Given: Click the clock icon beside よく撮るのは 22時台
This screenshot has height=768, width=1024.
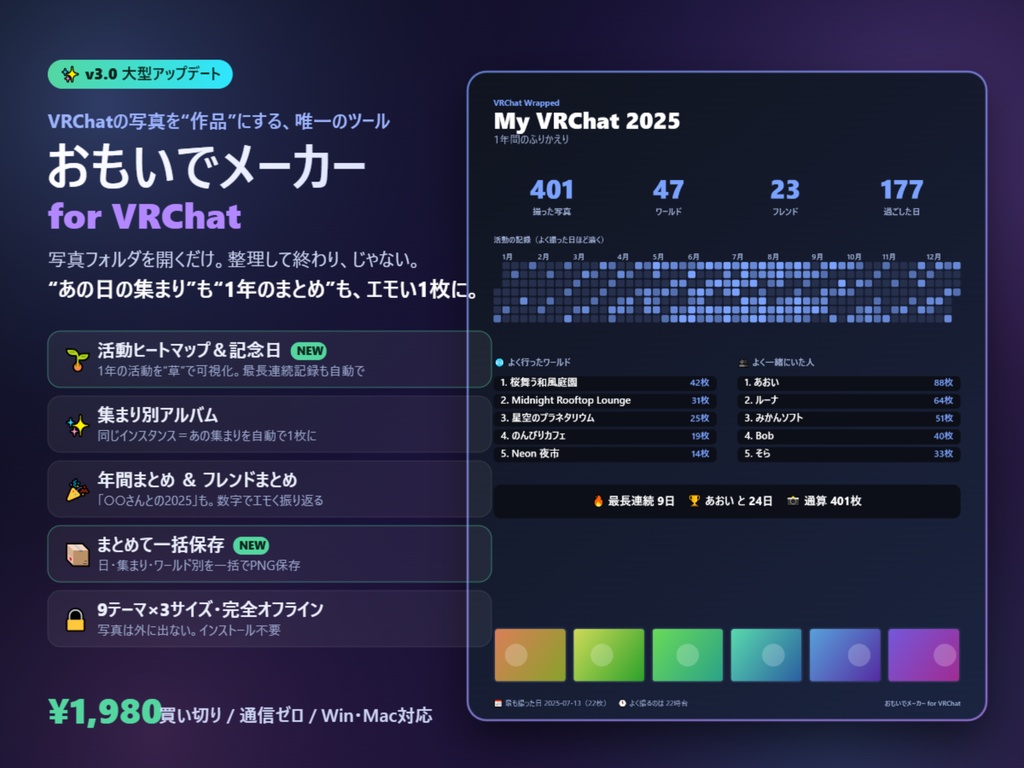Looking at the screenshot, I should pos(622,703).
